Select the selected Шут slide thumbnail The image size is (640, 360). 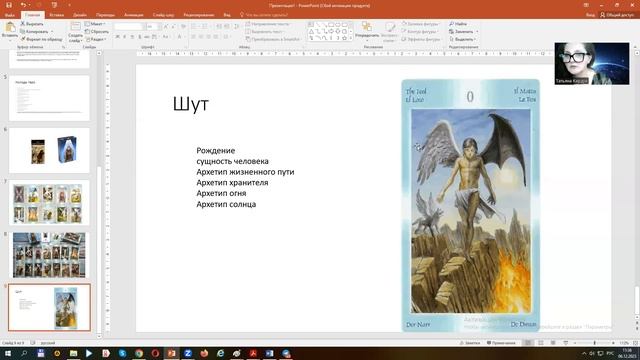49,307
